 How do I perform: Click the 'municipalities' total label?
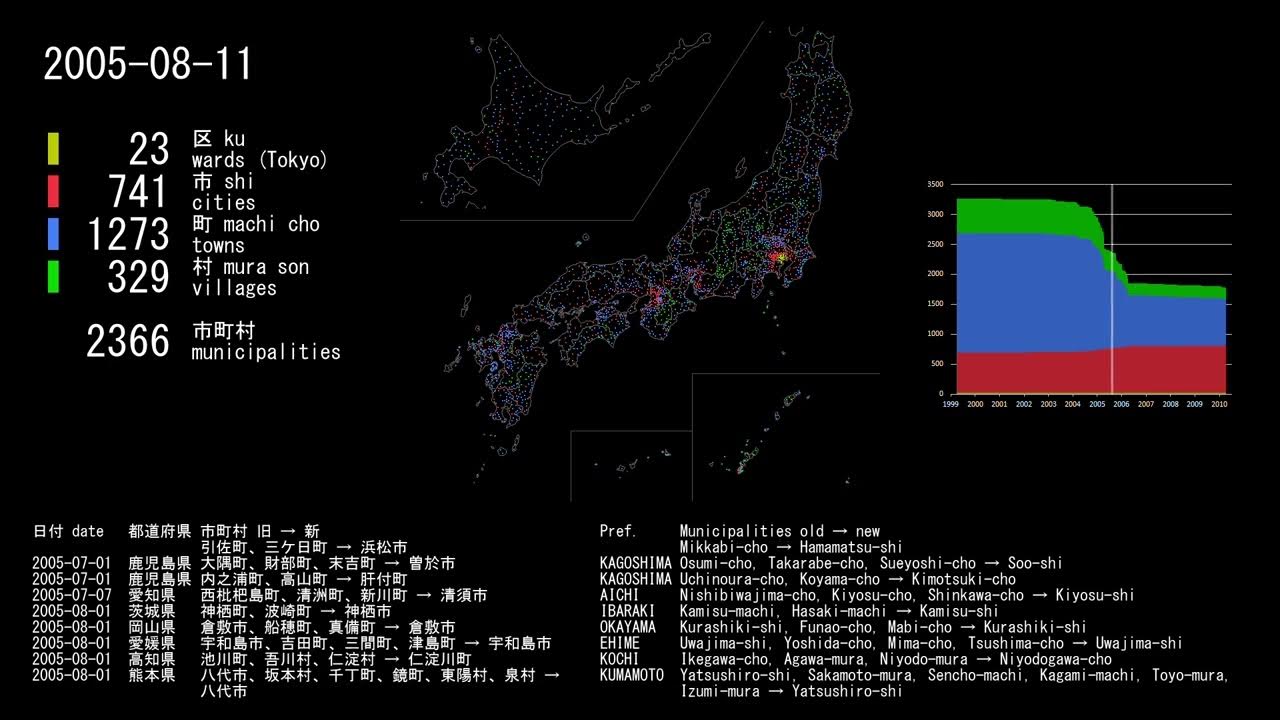coord(266,352)
